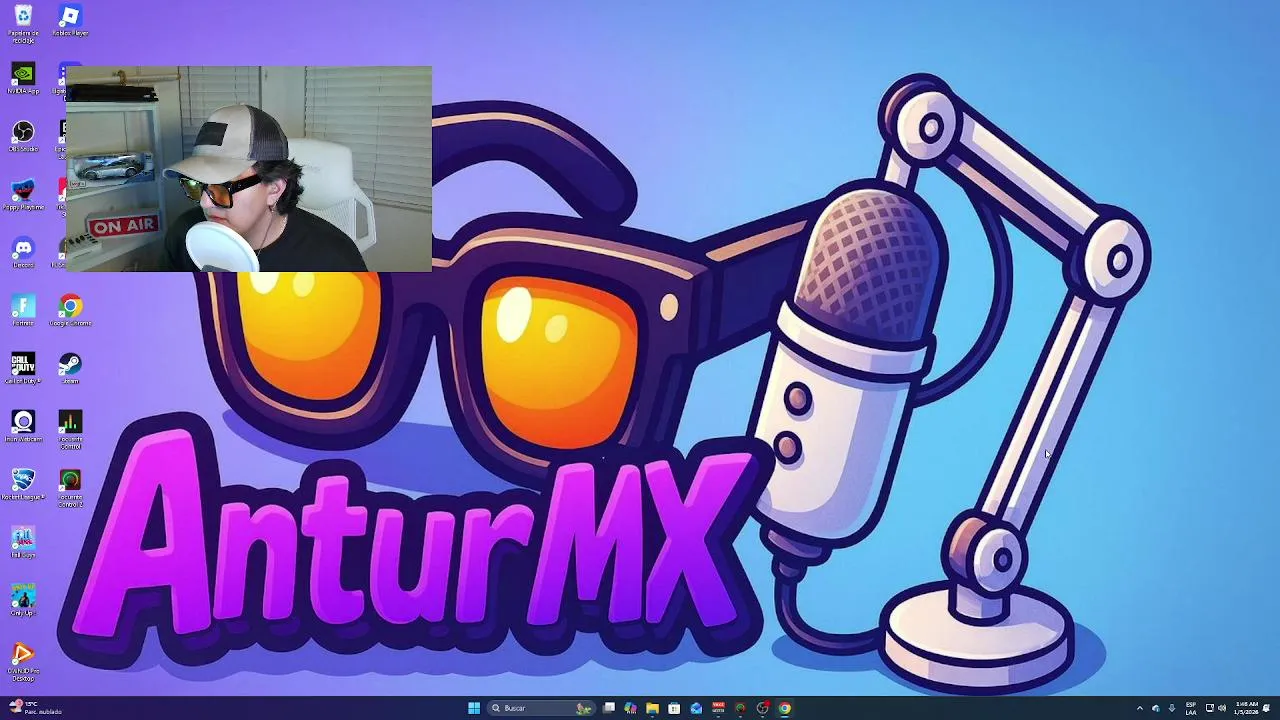
Task: Open Google Chrome desktop shortcut
Action: click(x=70, y=310)
